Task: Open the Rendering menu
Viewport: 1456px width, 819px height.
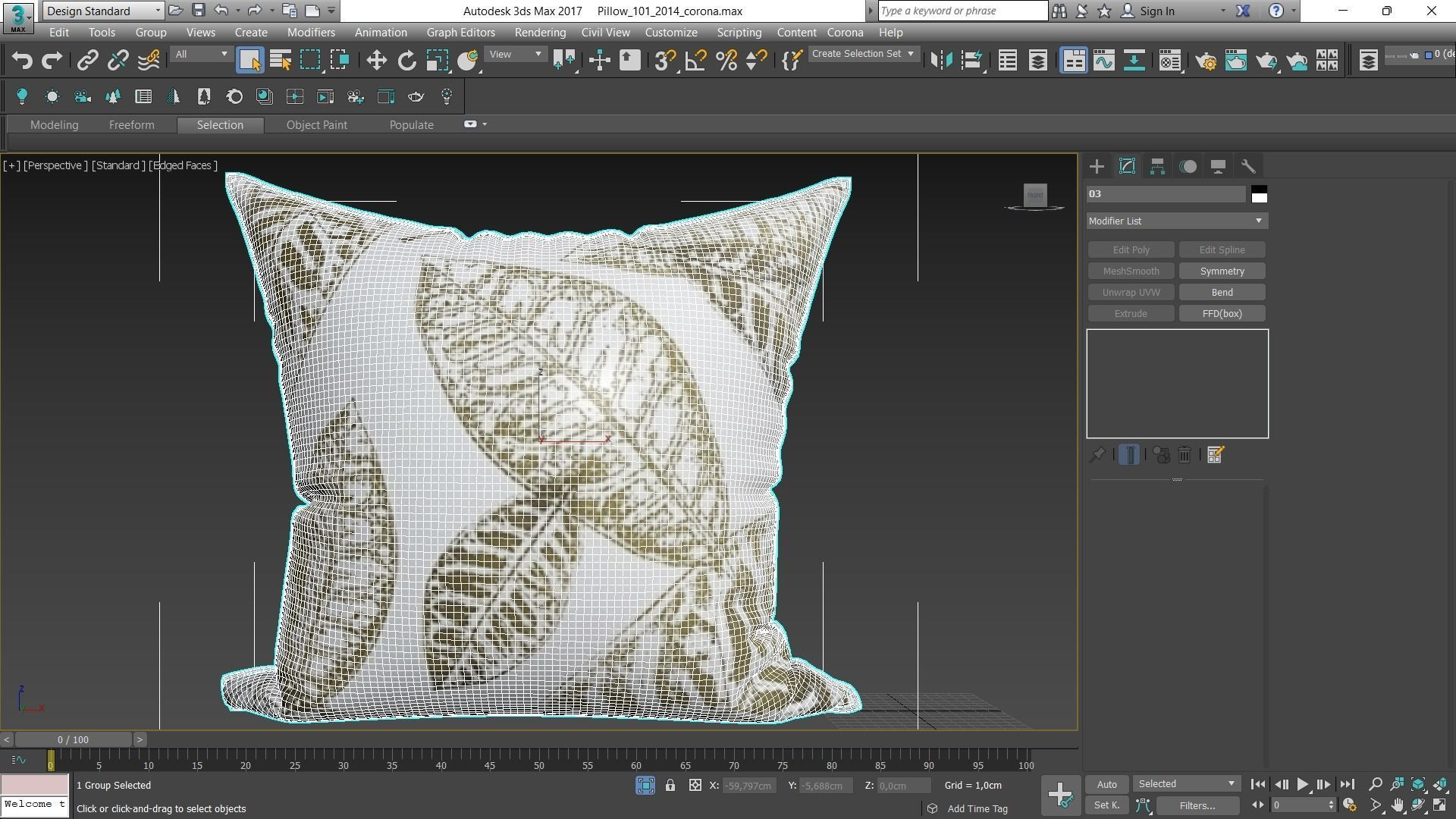Action: (540, 33)
